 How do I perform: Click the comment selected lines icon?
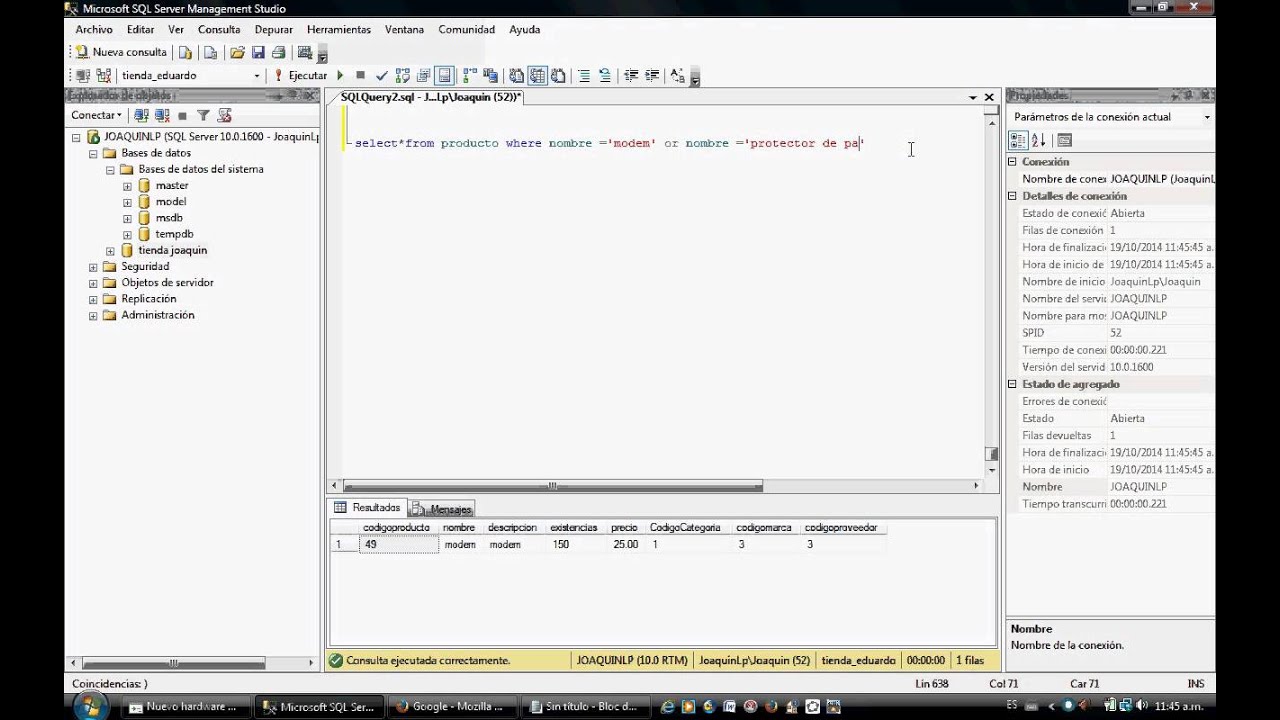[584, 75]
